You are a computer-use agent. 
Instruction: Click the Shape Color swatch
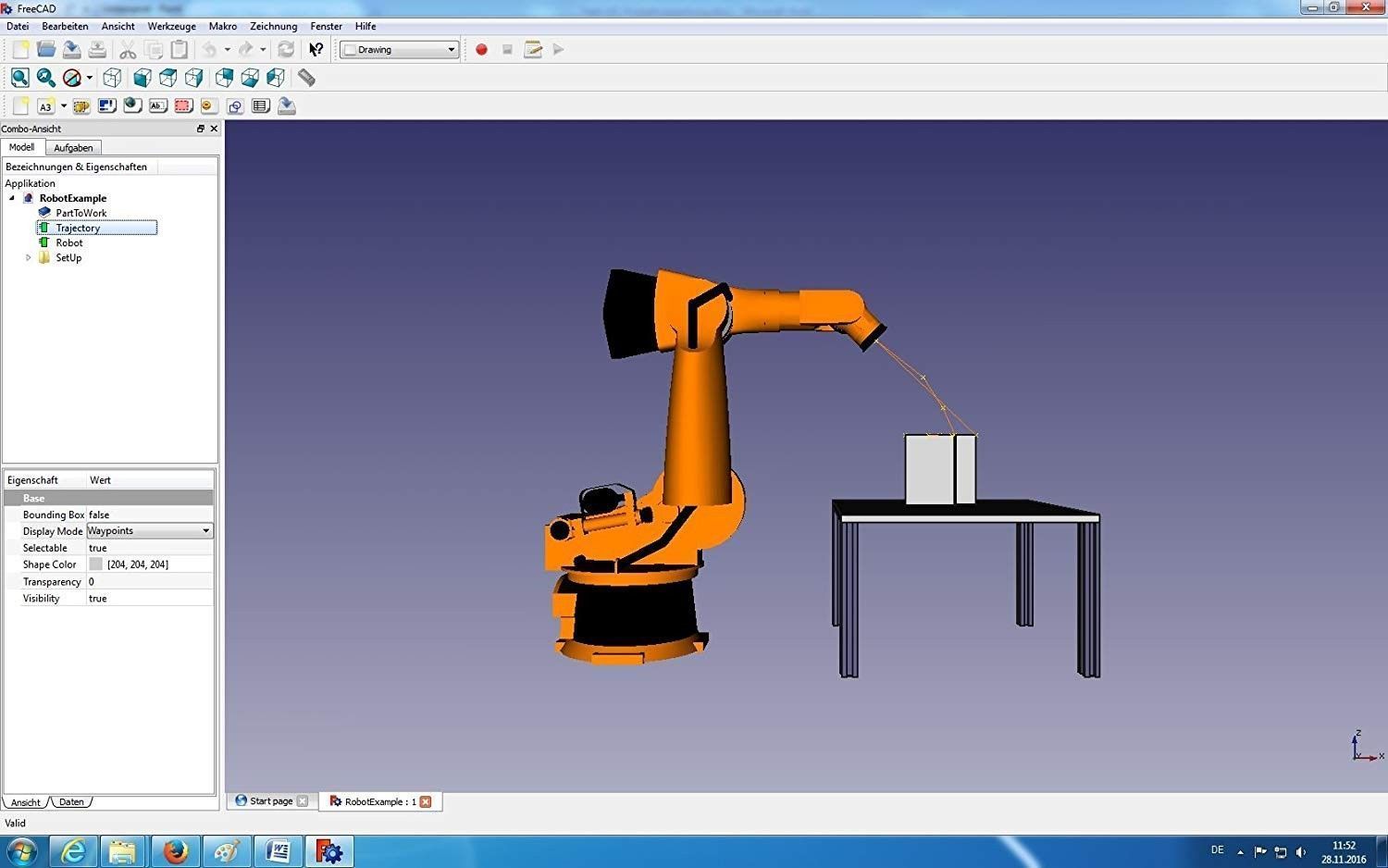[x=96, y=564]
